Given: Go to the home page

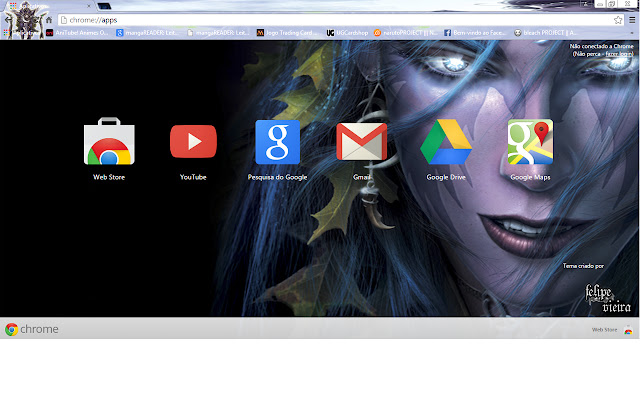Looking at the screenshot, I should tap(49, 20).
